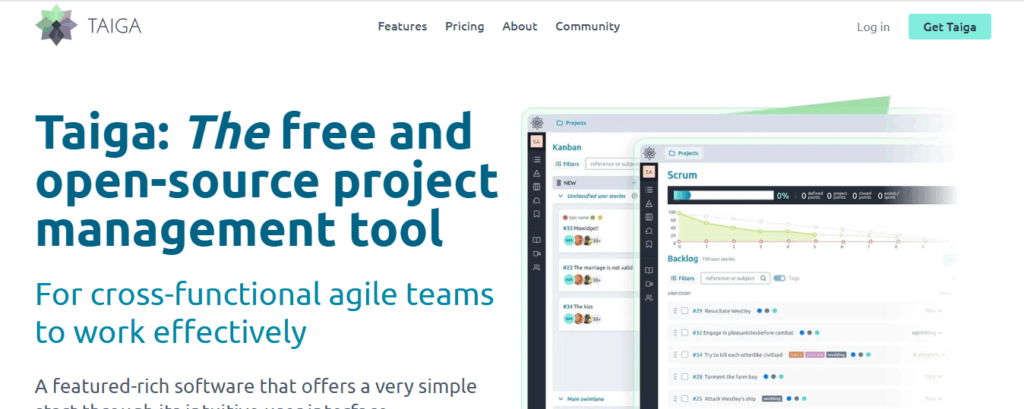The image size is (1024, 409).
Task: Open team members icon in Kanban window sidebar
Action: tap(536, 267)
